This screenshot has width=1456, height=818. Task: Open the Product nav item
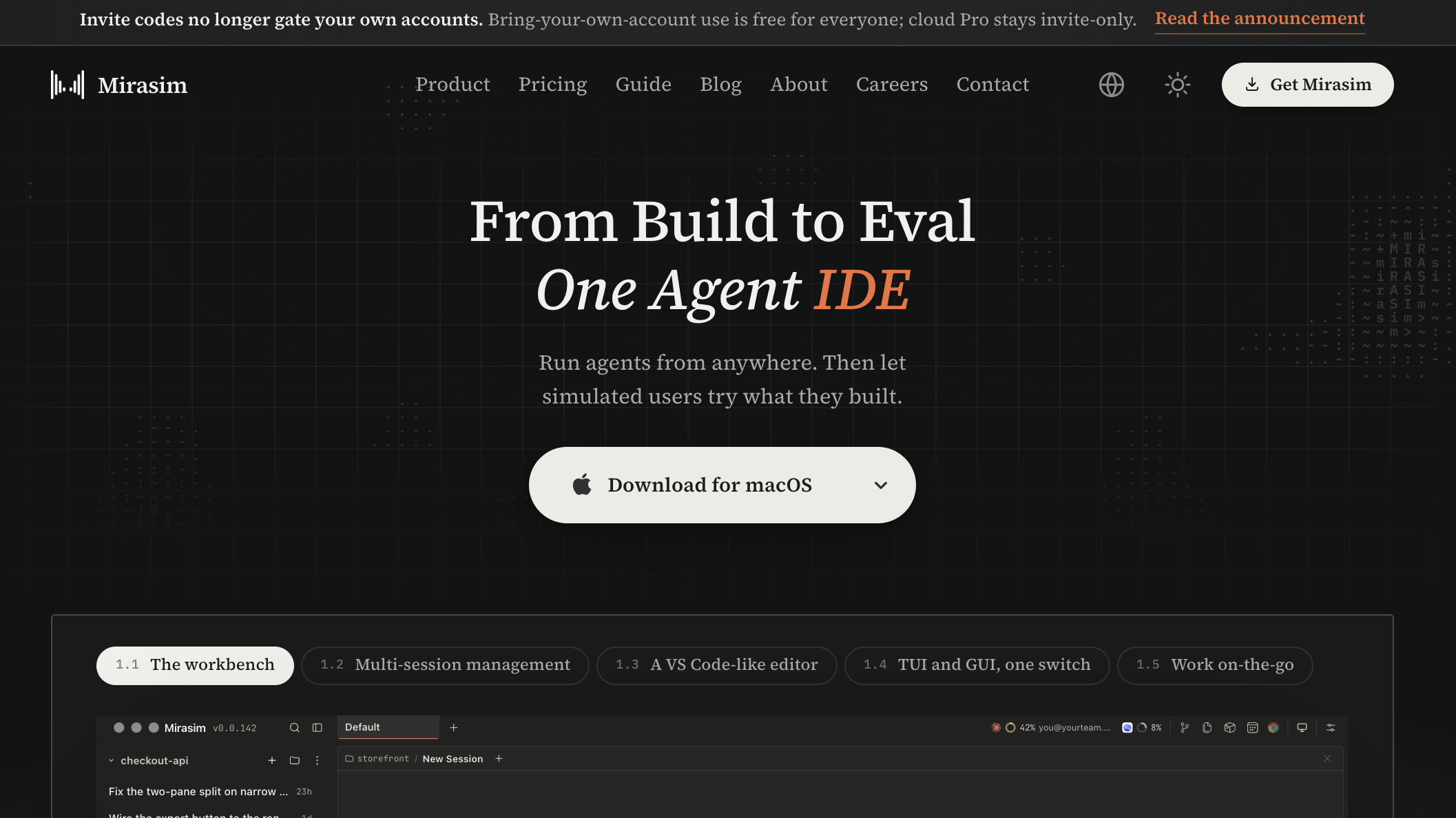(x=453, y=84)
